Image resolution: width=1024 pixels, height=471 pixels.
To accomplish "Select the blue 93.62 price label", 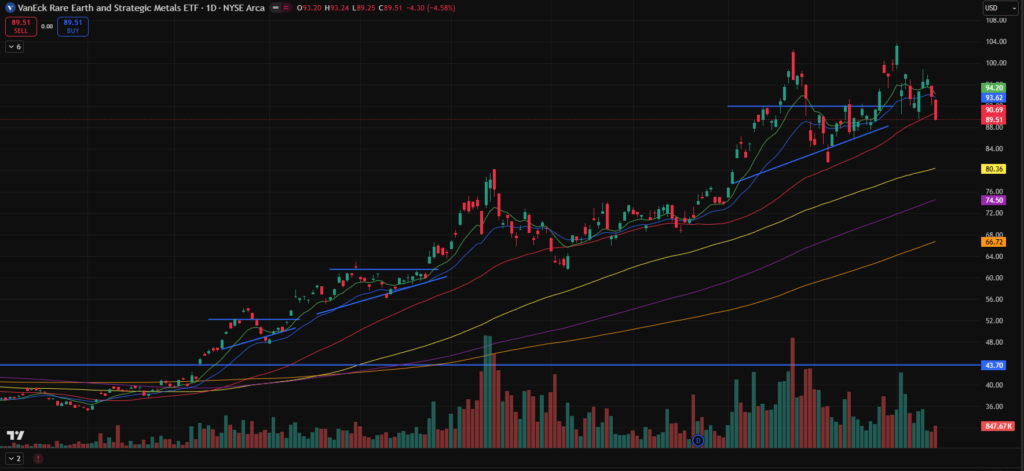I will pos(993,98).
